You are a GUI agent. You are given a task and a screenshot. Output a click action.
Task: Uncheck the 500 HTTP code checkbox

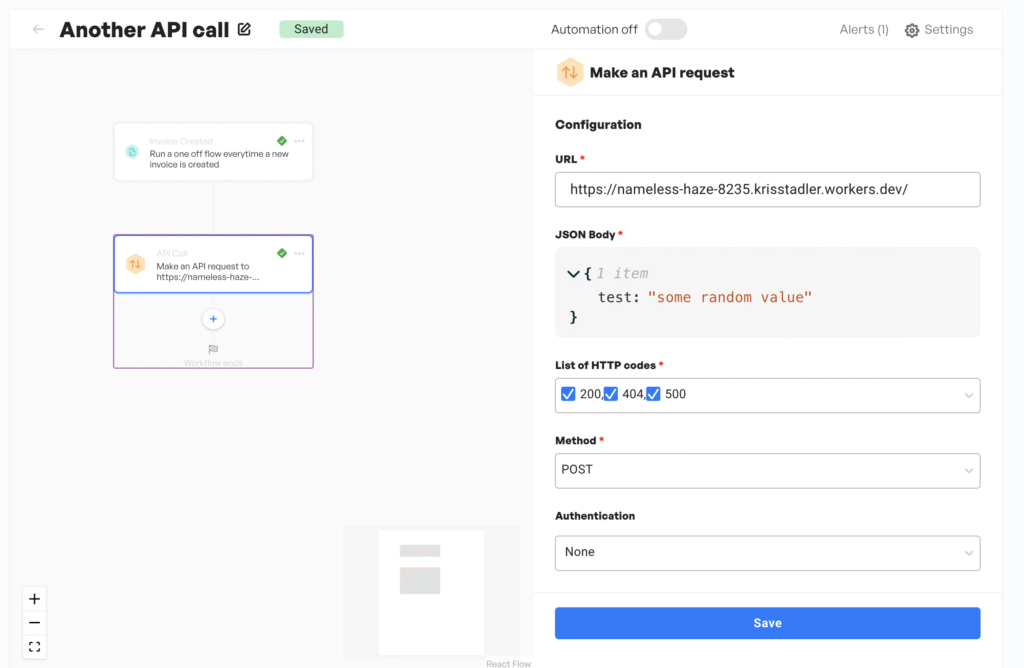[x=654, y=394]
